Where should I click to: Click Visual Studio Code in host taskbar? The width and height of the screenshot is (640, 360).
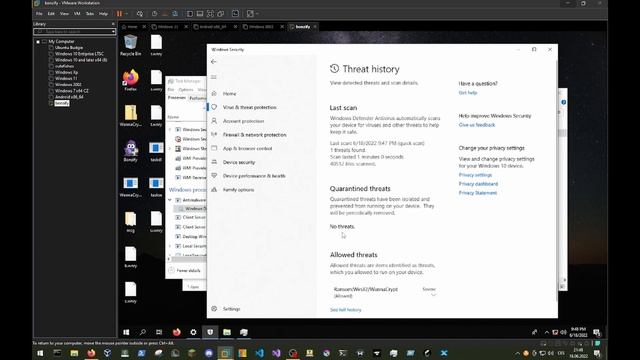[x=259, y=353]
